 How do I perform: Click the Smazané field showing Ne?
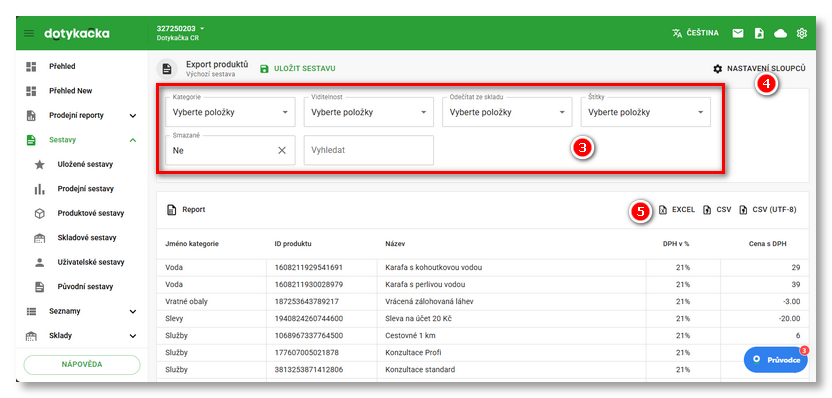point(230,150)
